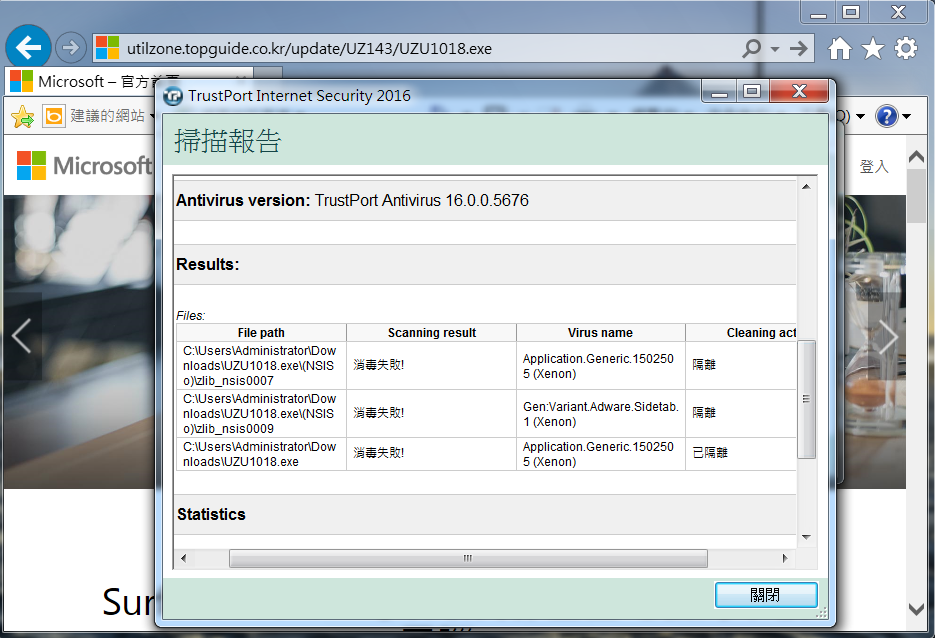This screenshot has width=935, height=638.
Task: Open the browser Home page icon
Action: [x=840, y=48]
